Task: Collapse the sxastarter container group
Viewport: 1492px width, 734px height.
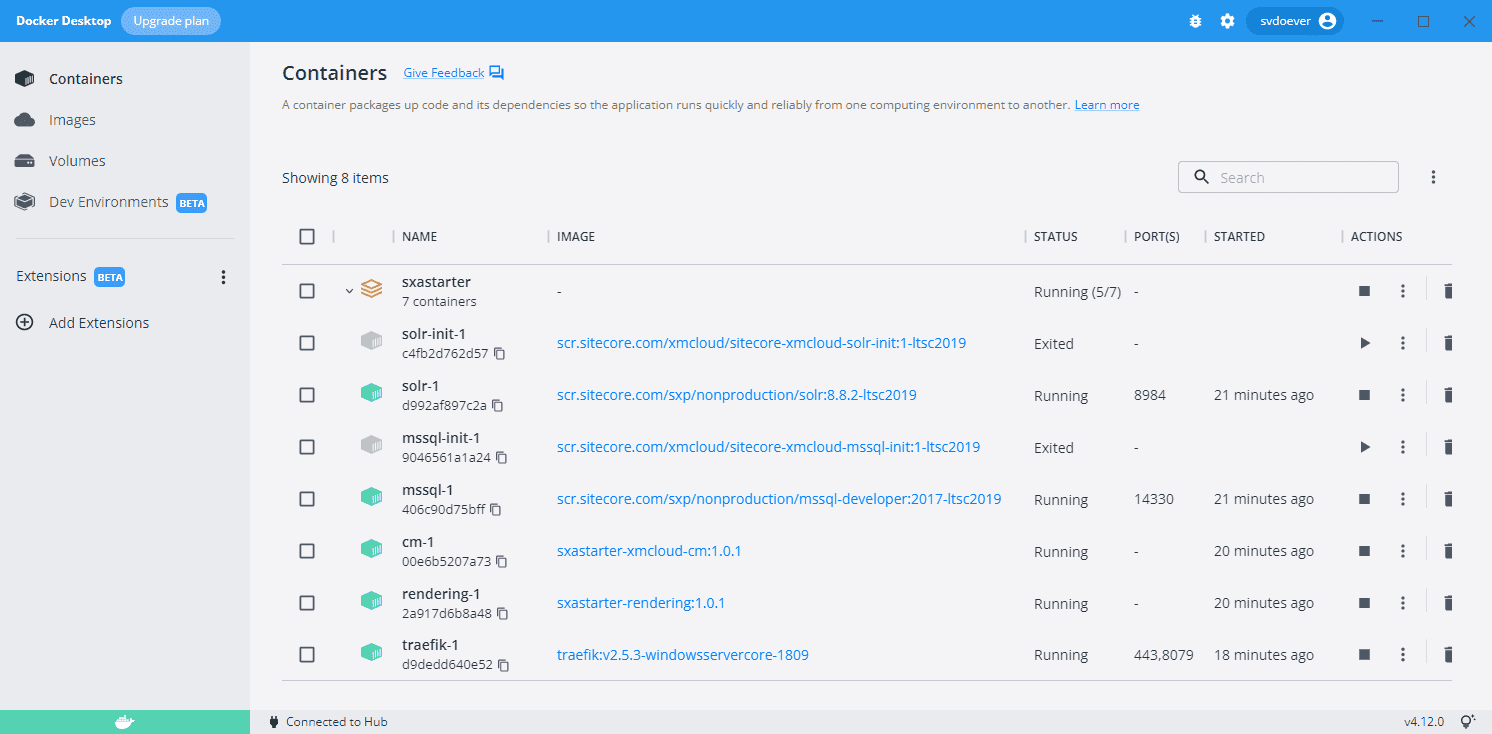Action: click(x=349, y=291)
